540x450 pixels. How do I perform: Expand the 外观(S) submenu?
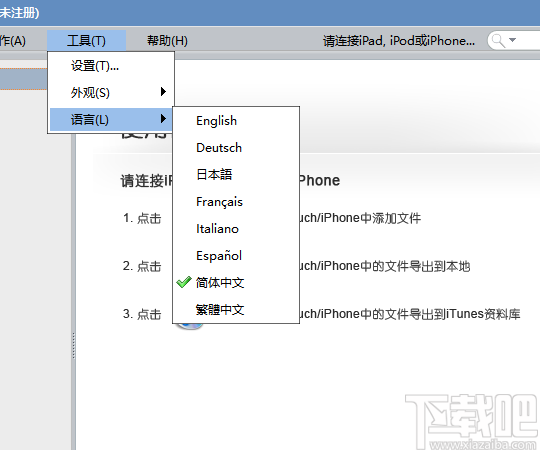tap(111, 92)
